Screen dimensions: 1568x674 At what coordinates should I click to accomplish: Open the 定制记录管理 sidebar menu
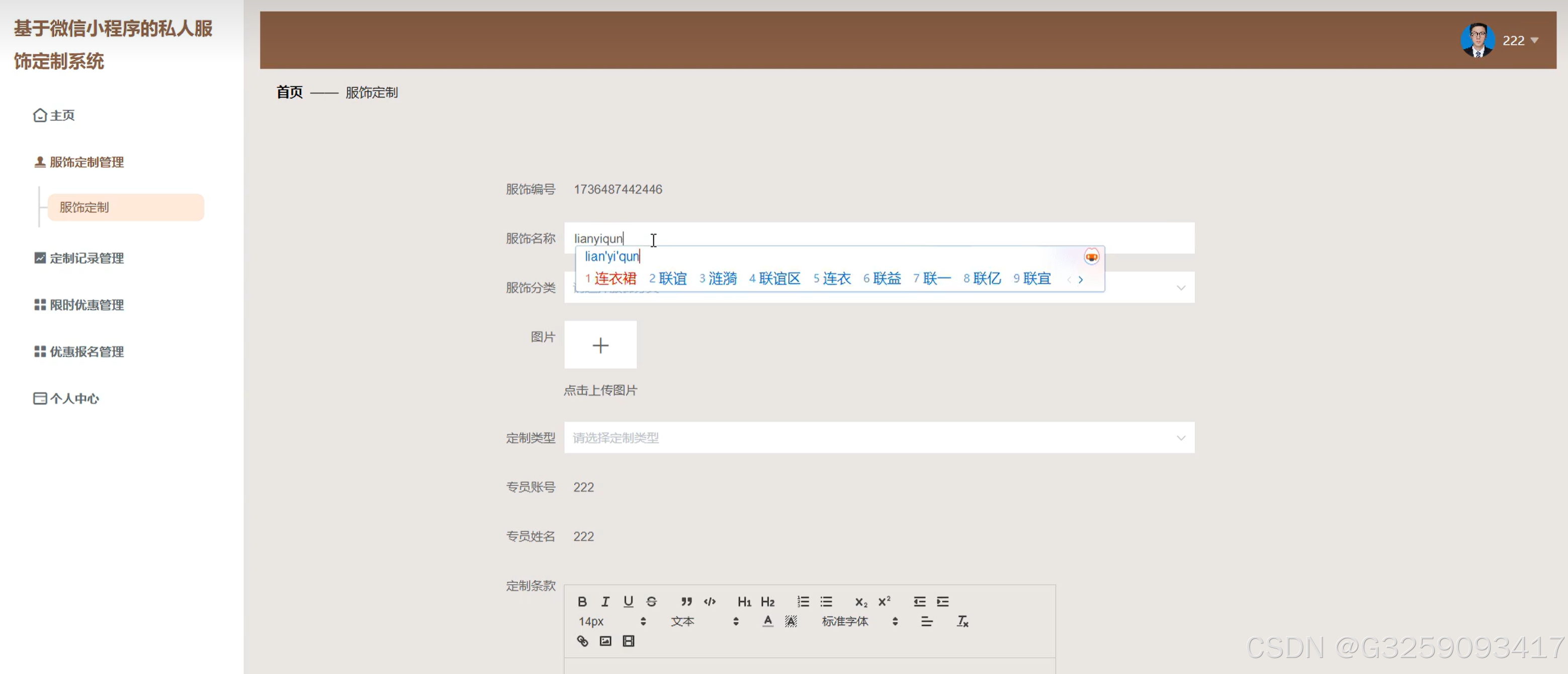point(86,258)
